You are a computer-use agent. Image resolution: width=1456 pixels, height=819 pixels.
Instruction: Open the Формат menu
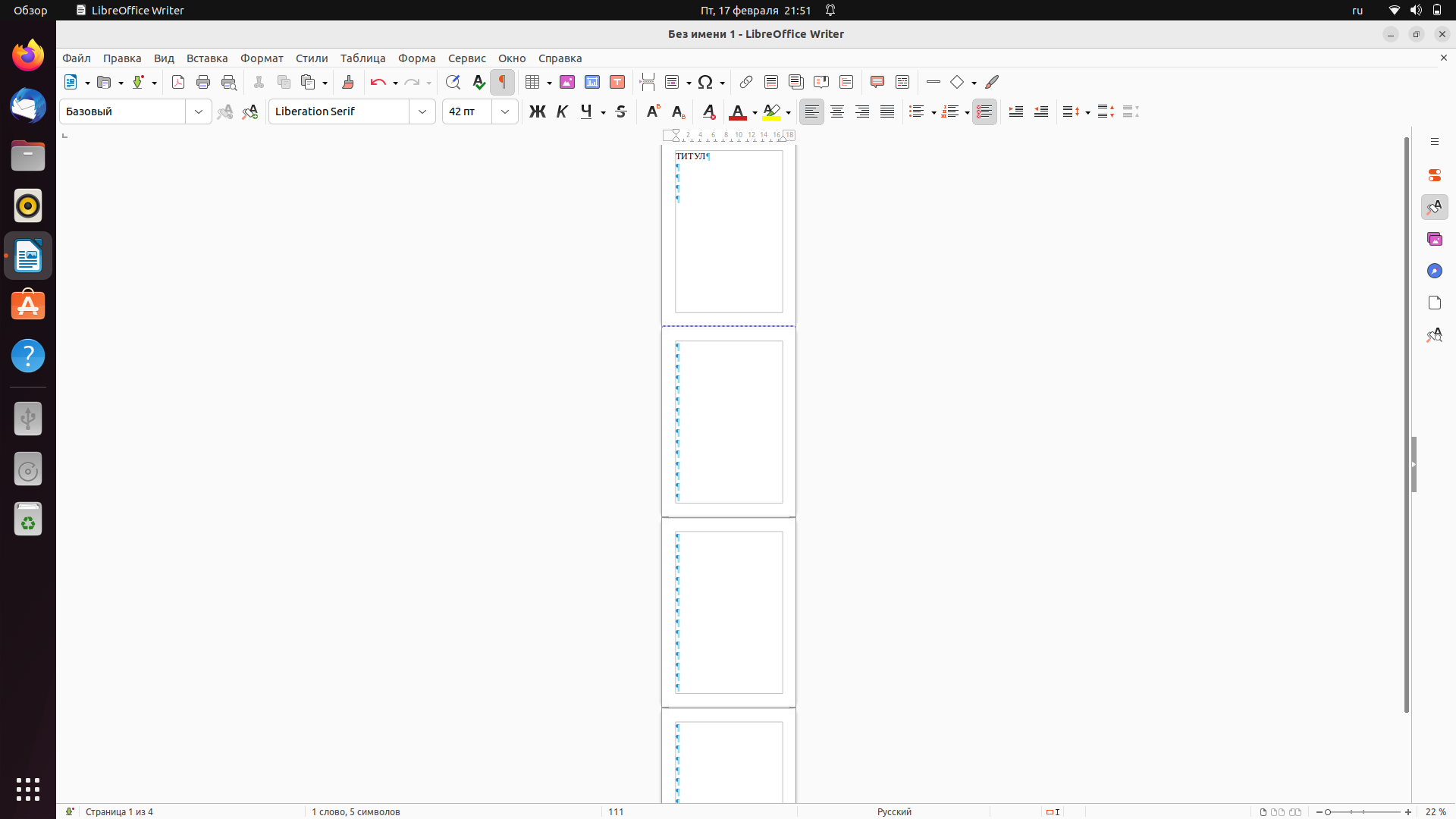262,58
